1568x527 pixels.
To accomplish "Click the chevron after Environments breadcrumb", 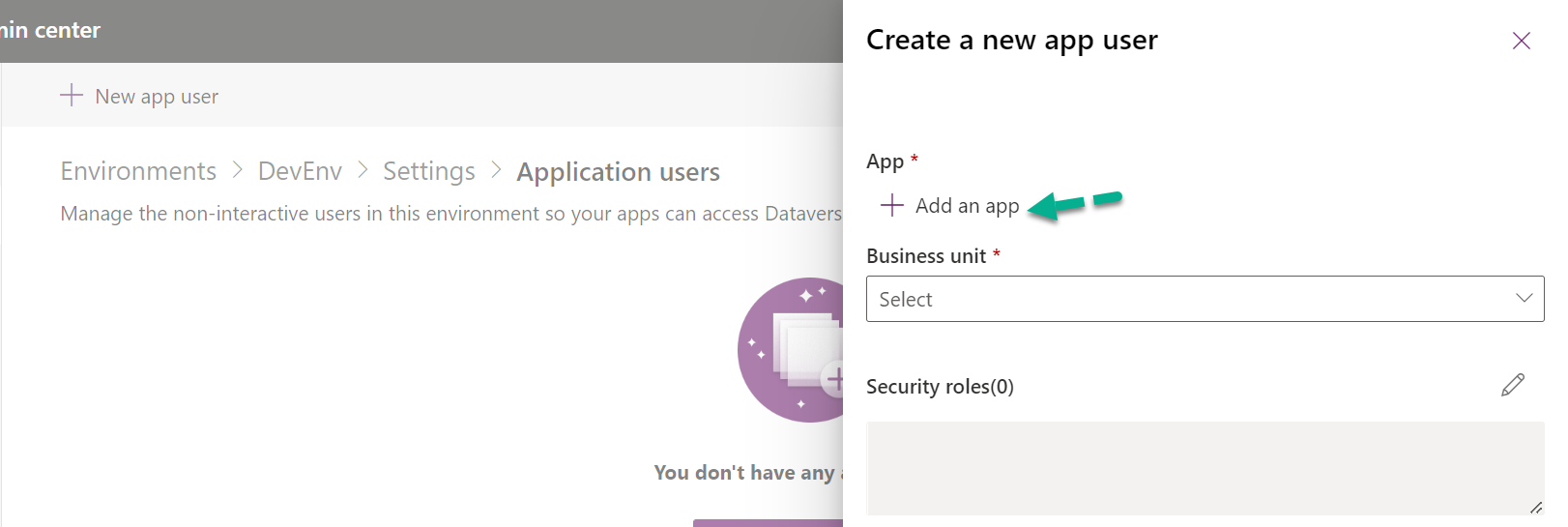I will (x=238, y=170).
